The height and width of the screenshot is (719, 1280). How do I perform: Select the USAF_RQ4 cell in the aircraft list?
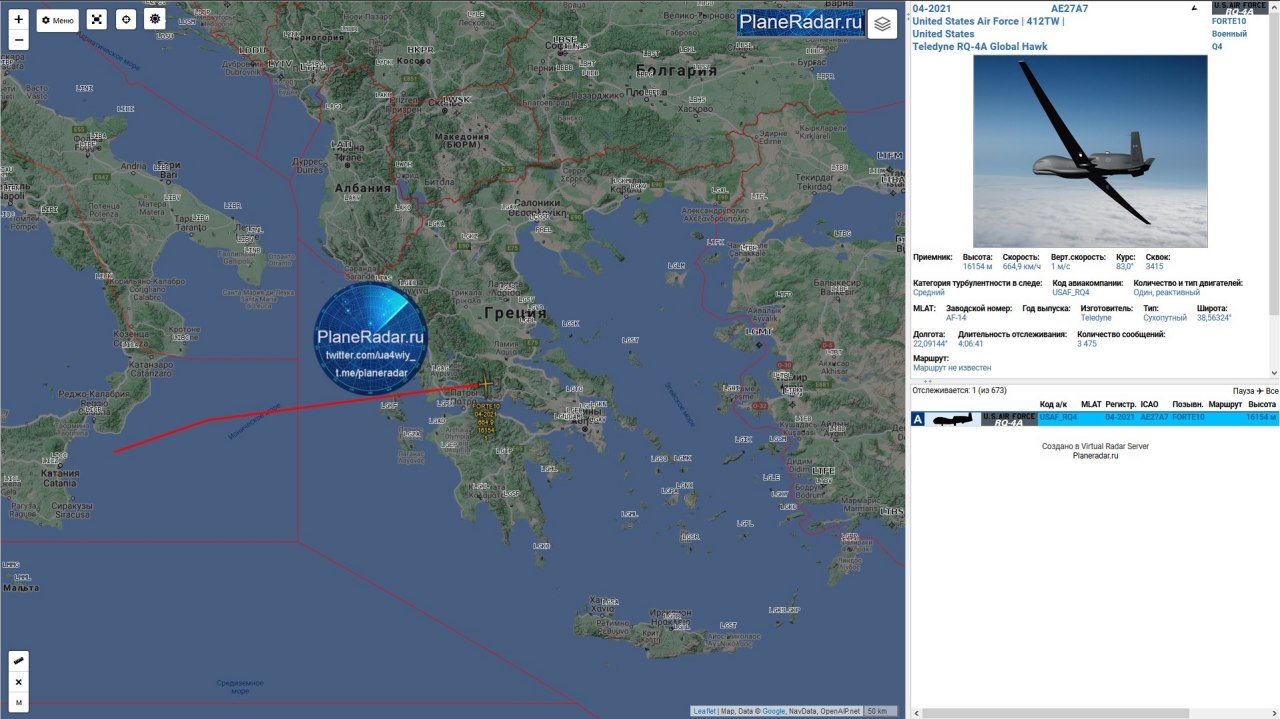click(1058, 416)
